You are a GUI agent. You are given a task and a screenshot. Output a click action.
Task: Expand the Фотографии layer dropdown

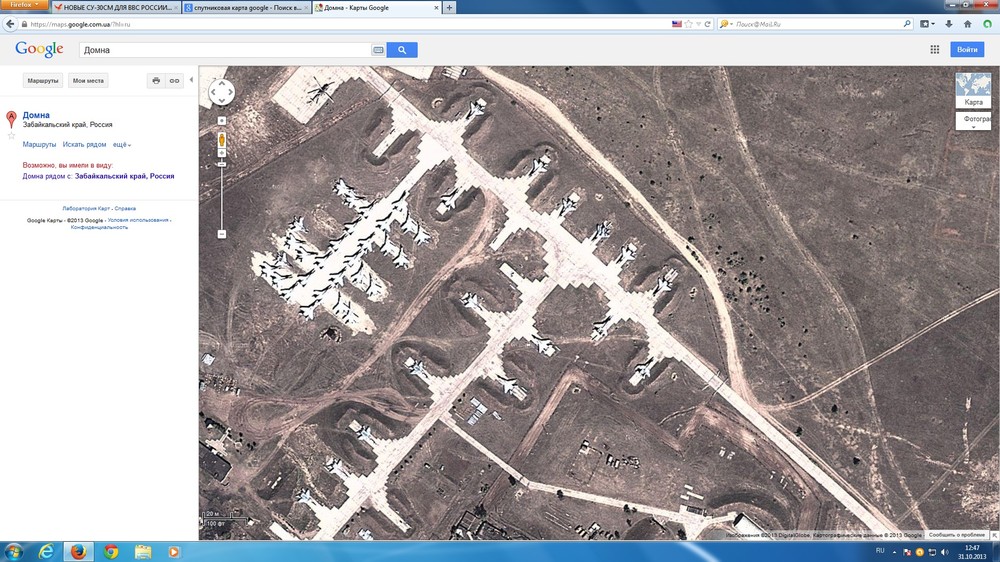[x=973, y=121]
